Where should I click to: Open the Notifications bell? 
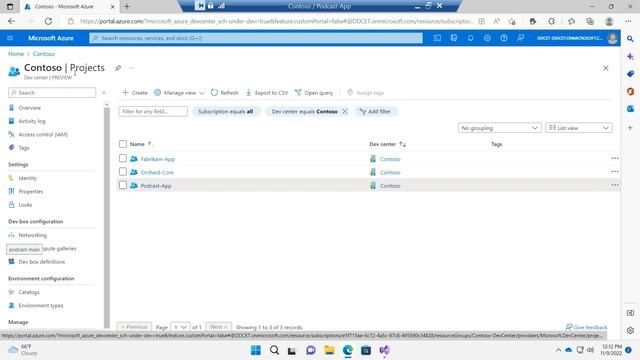(x=470, y=38)
